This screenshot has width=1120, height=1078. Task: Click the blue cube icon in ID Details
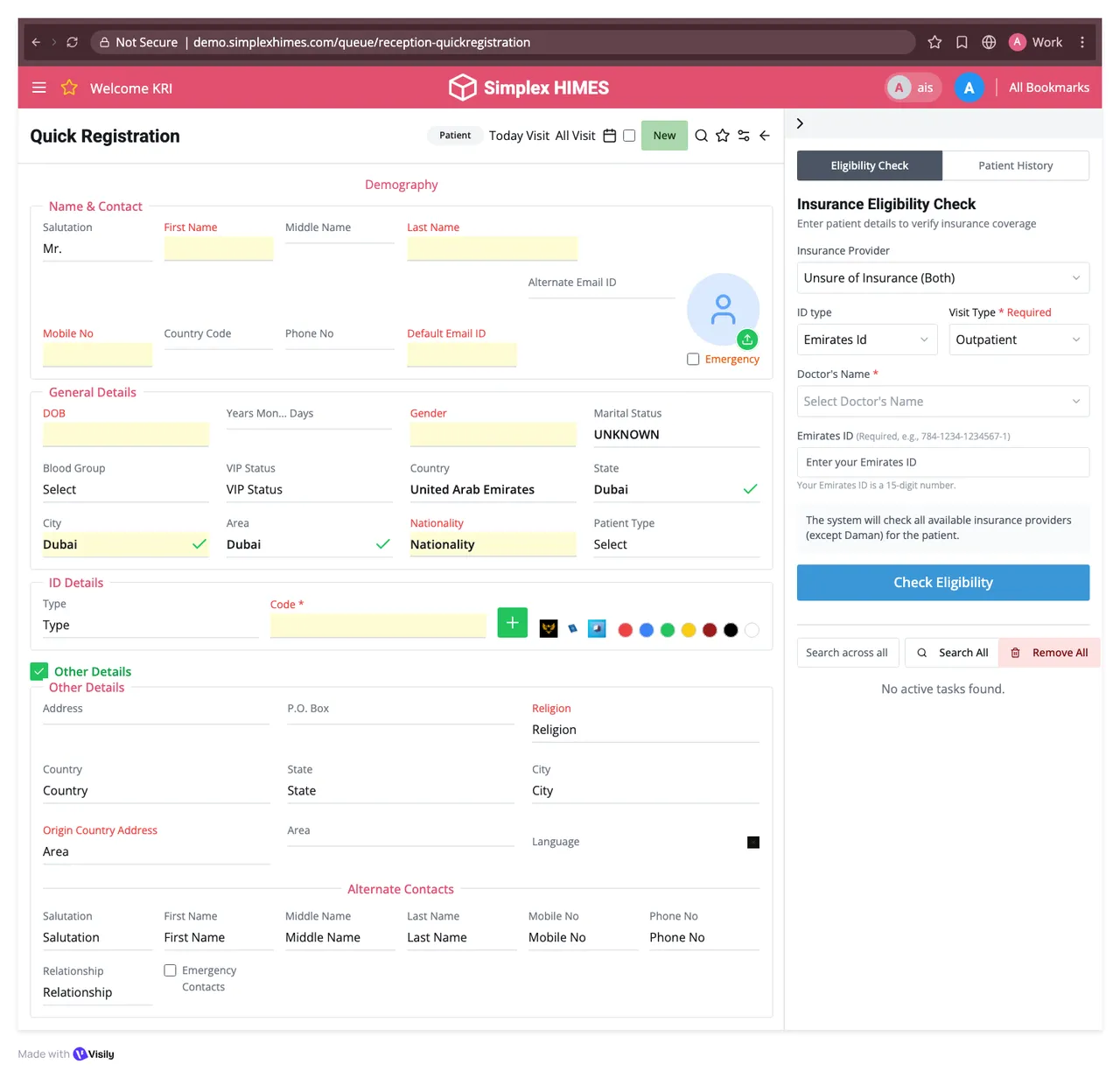(597, 628)
